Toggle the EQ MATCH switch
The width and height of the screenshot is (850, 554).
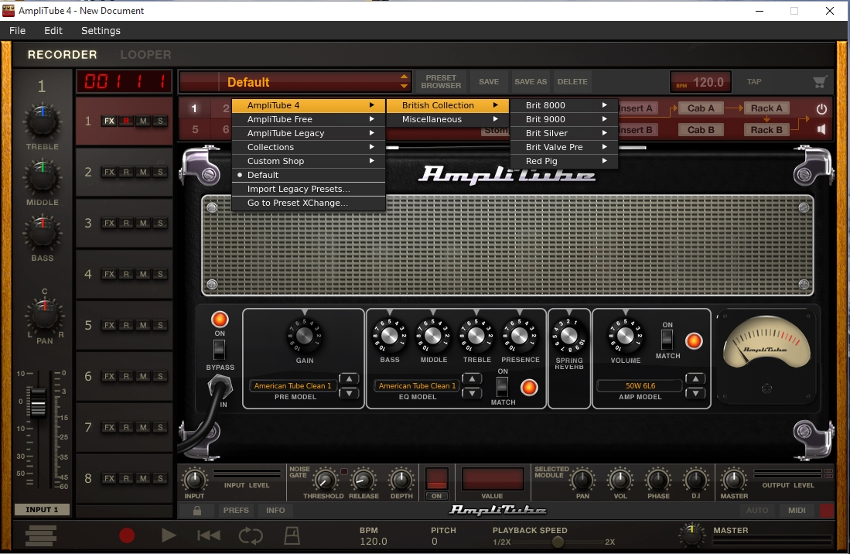[x=502, y=386]
